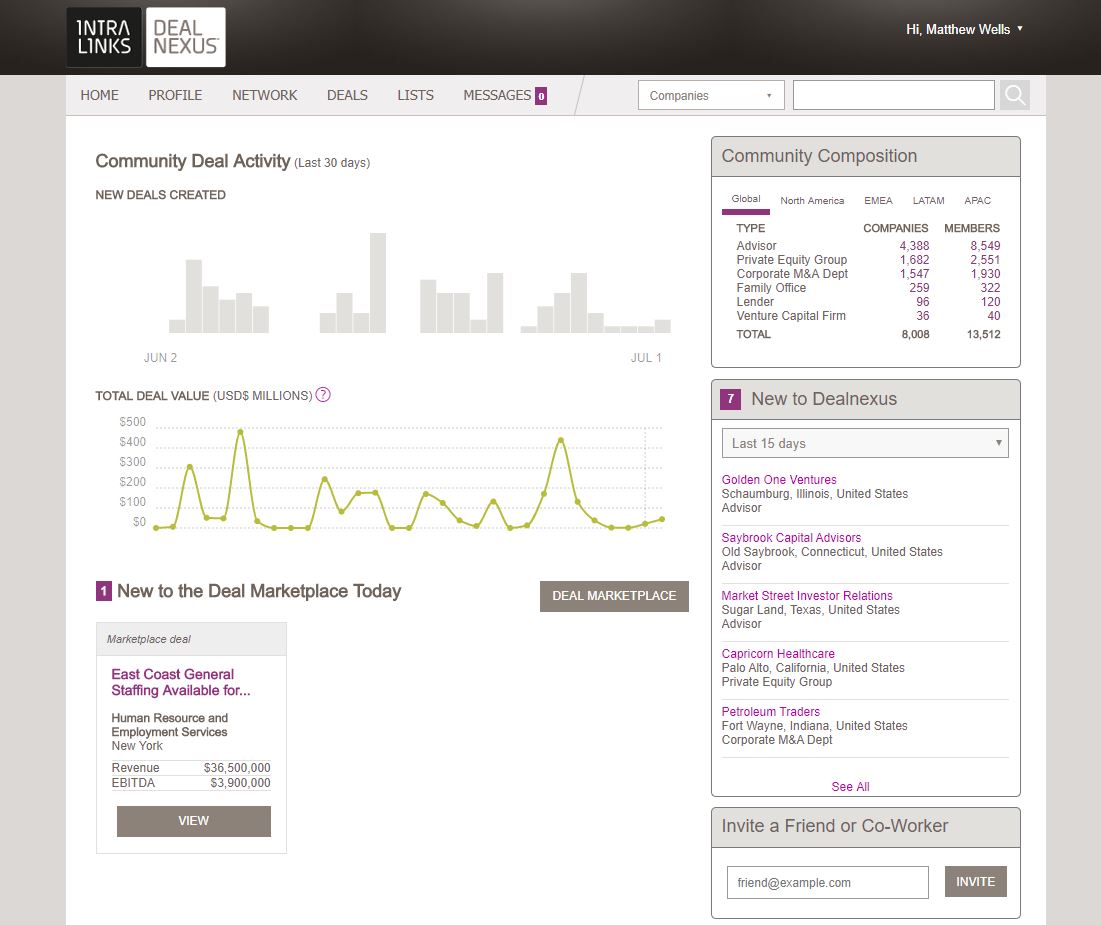
Task: Click the Intralinks logo
Action: 104,37
